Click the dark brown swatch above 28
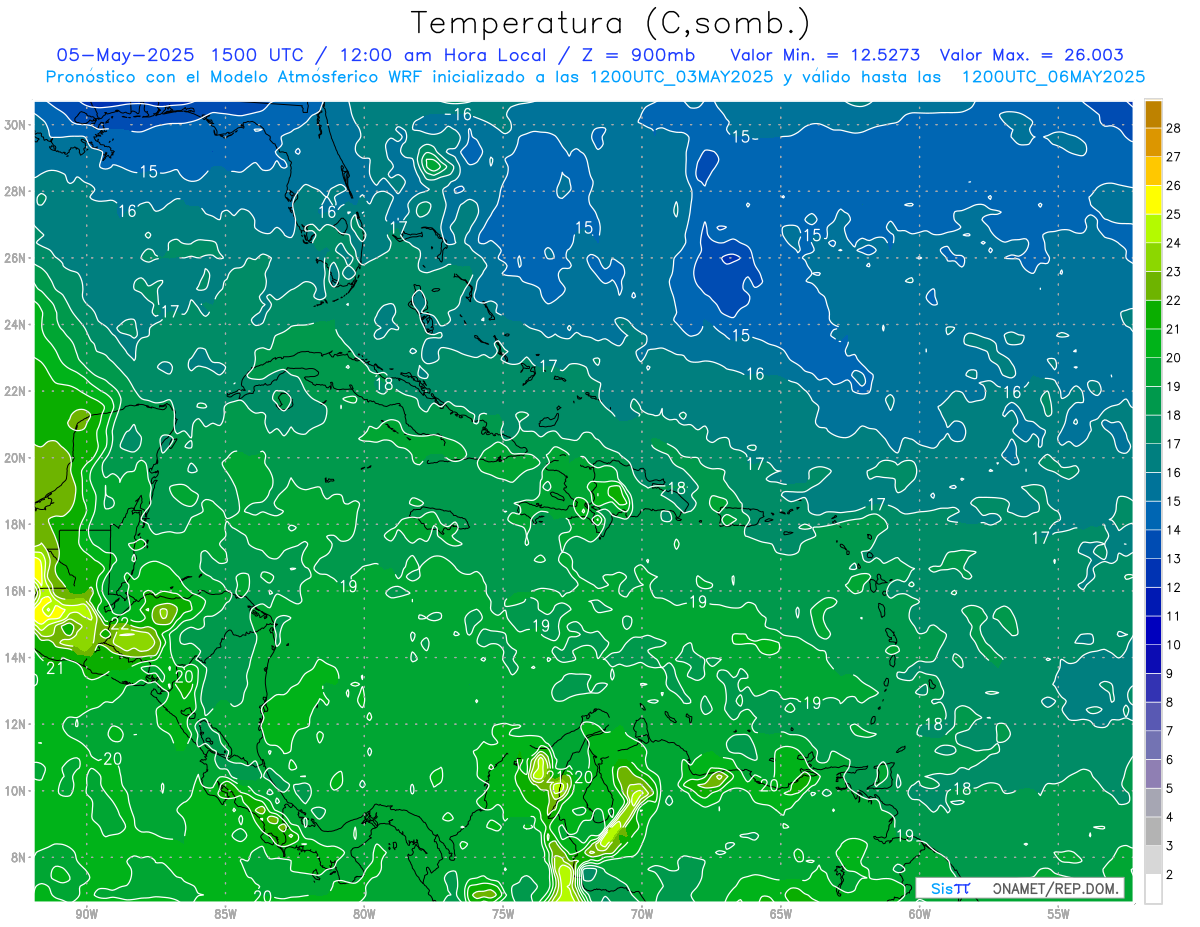 coord(1153,114)
